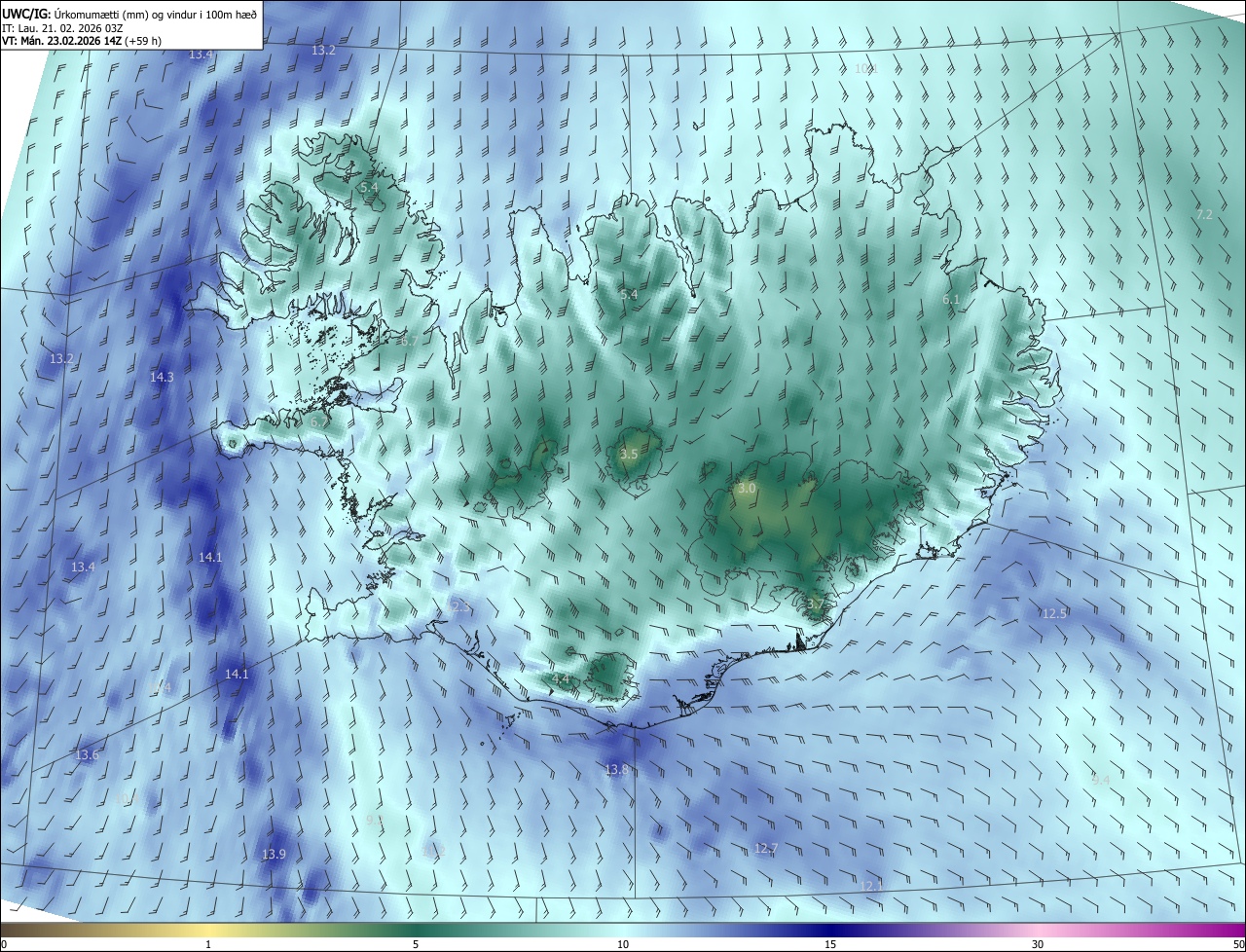
Task: Click the 10.1 value label
Action: [865, 68]
